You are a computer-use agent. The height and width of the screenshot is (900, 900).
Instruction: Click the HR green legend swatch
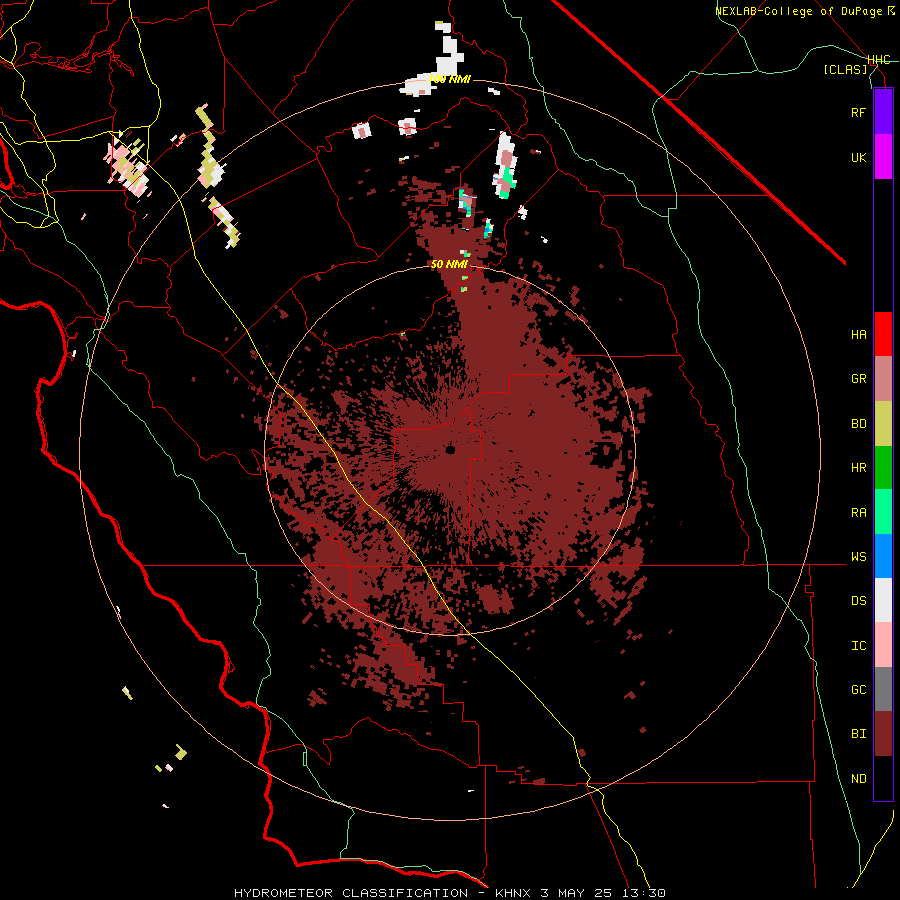pyautogui.click(x=883, y=468)
